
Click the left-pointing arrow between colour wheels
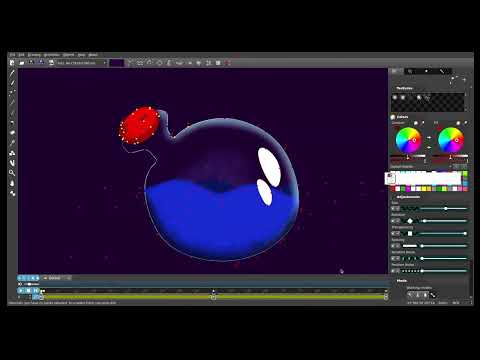[x=429, y=147]
